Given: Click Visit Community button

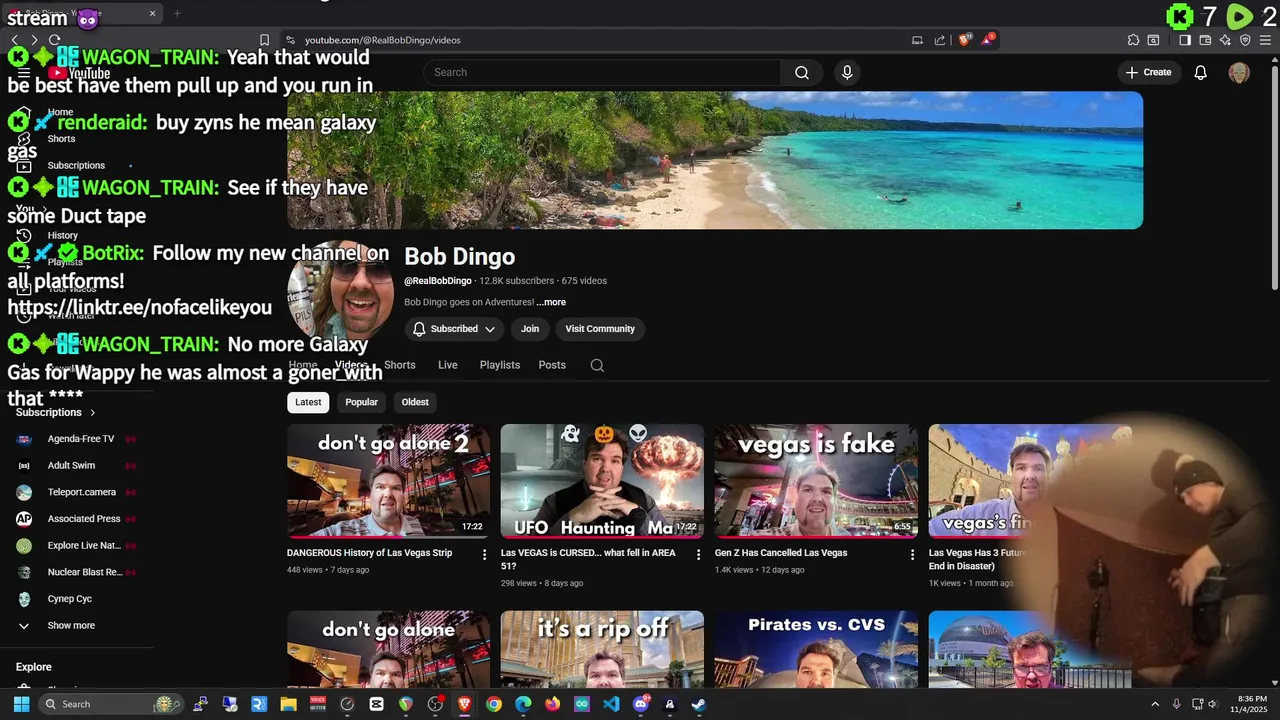Looking at the screenshot, I should [x=600, y=329].
